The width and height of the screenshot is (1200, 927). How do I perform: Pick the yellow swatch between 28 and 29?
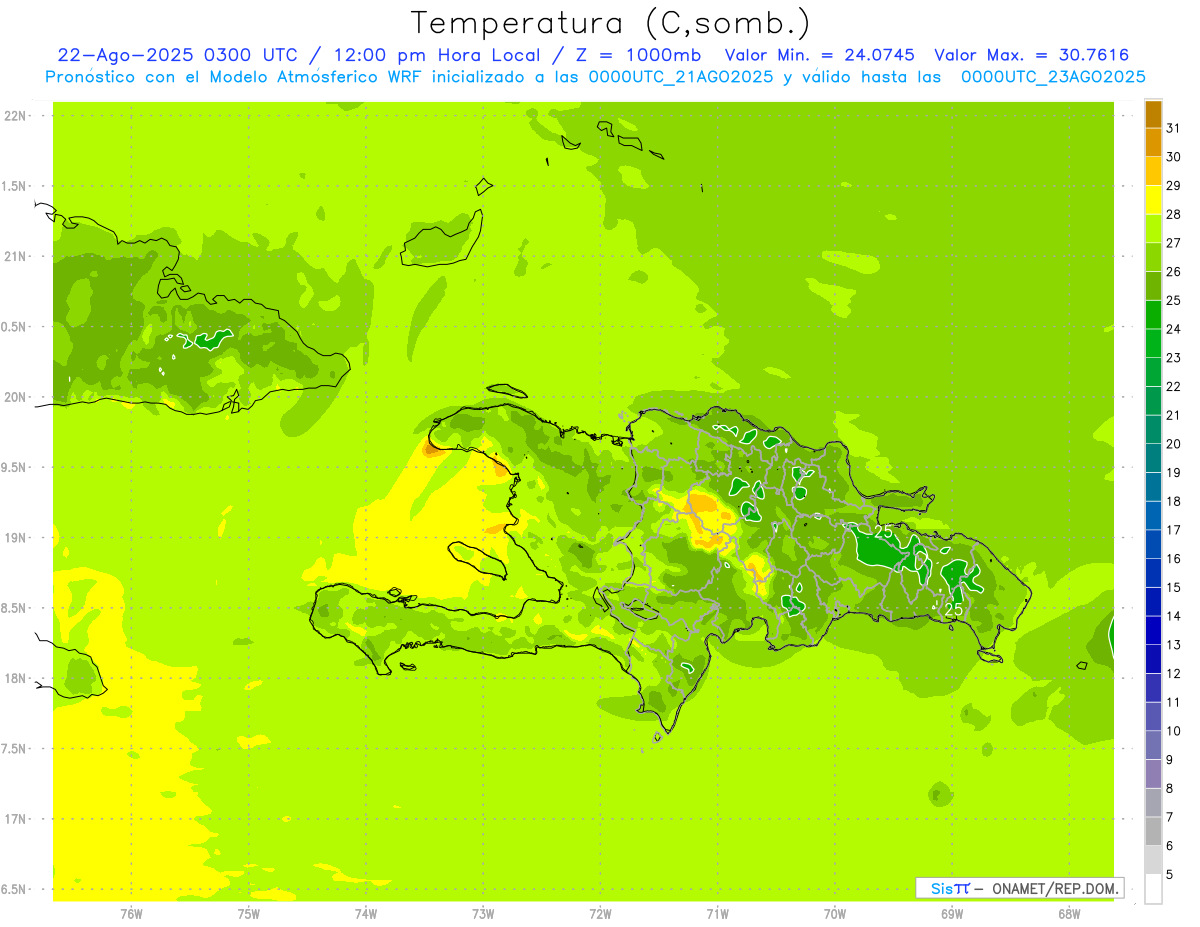coord(1153,200)
